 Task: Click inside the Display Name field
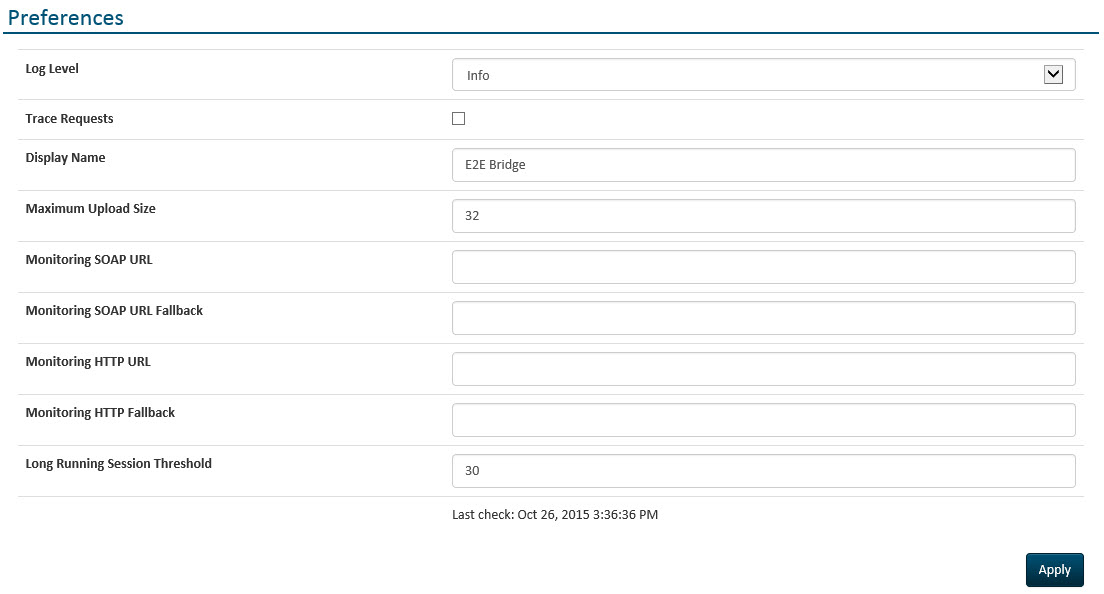pos(764,164)
